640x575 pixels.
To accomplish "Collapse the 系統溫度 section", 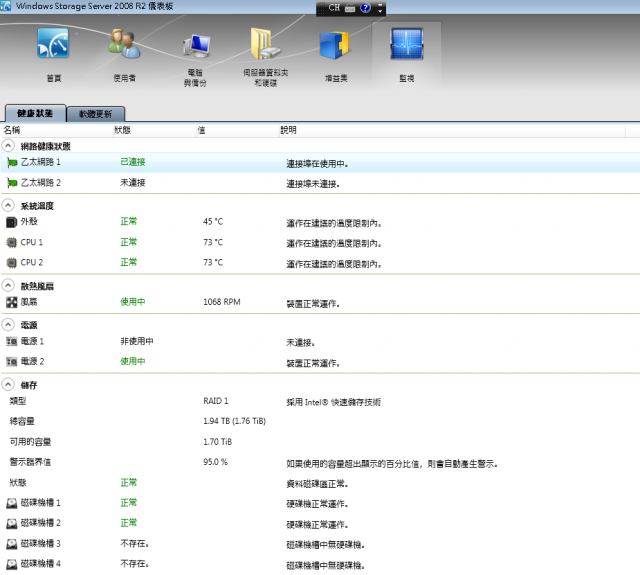I will 8,205.
